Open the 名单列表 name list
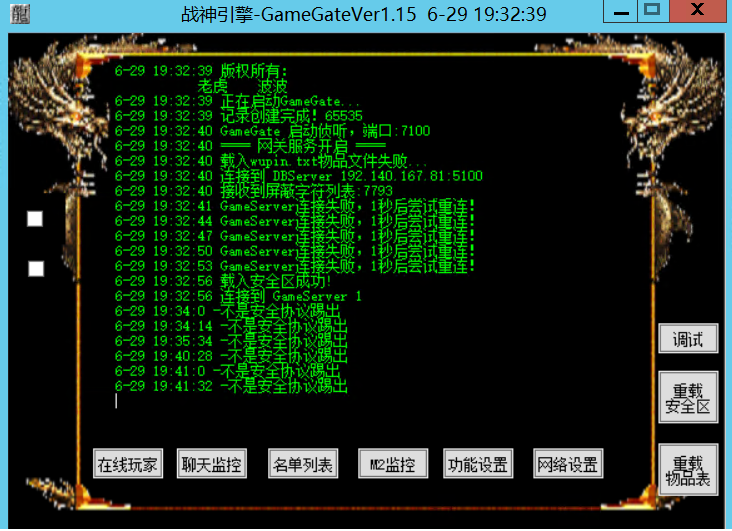This screenshot has width=732, height=531. coord(303,464)
